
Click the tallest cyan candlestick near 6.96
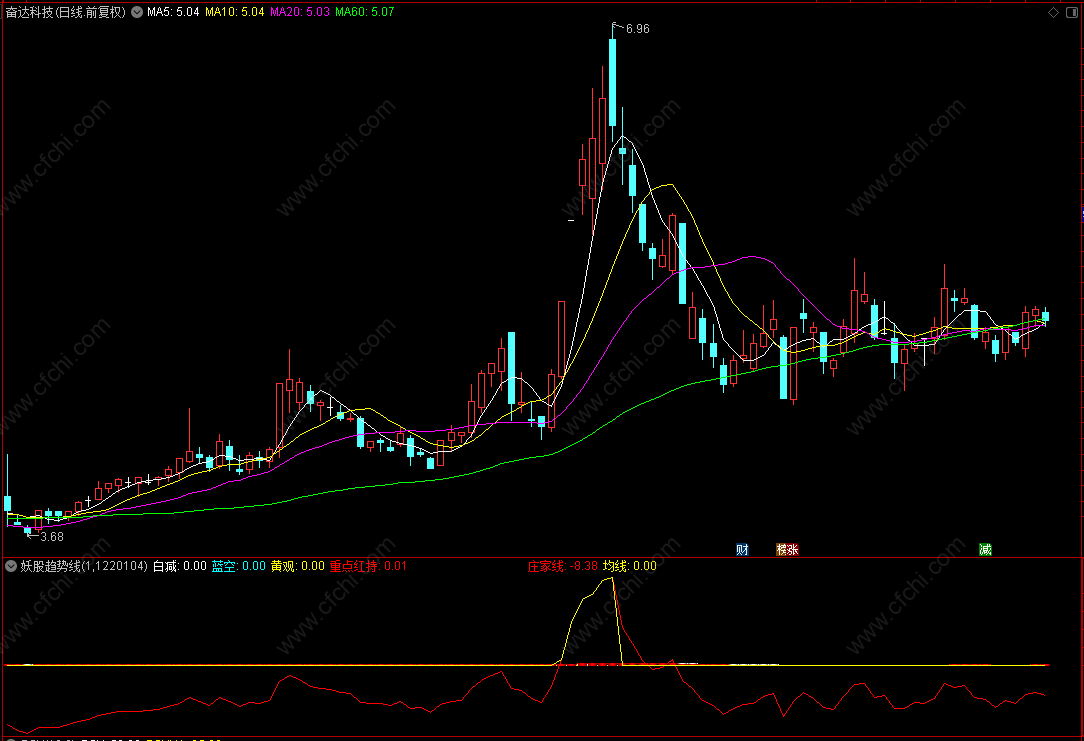click(x=613, y=82)
